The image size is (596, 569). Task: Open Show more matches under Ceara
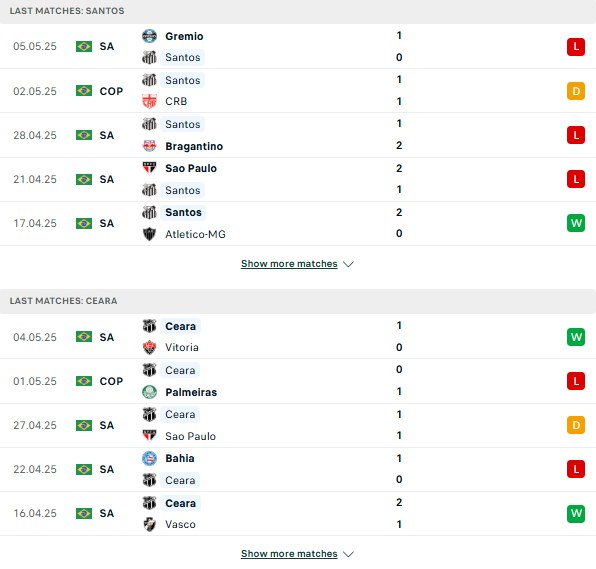click(289, 554)
